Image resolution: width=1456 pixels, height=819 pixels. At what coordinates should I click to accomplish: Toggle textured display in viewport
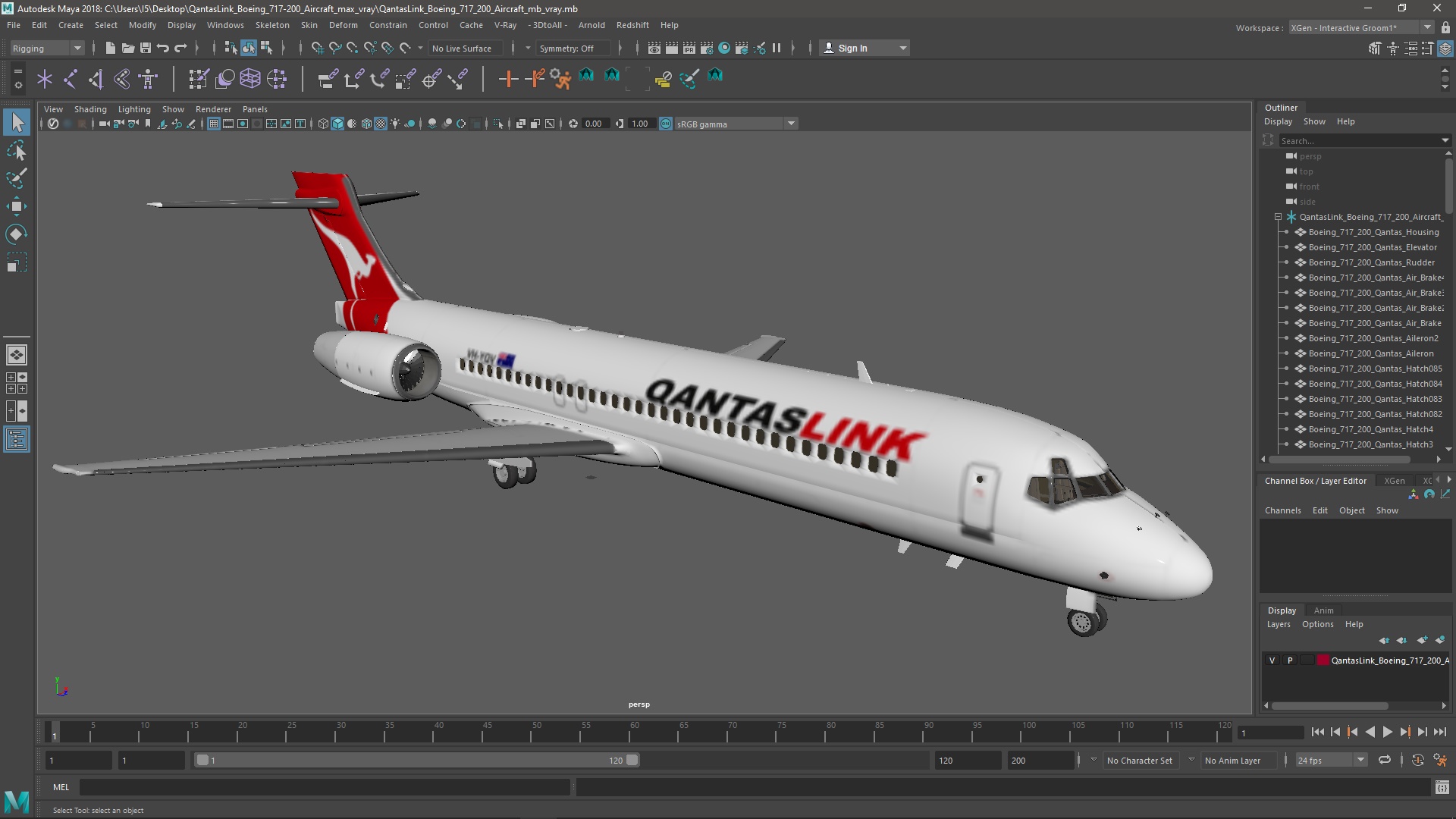click(381, 124)
